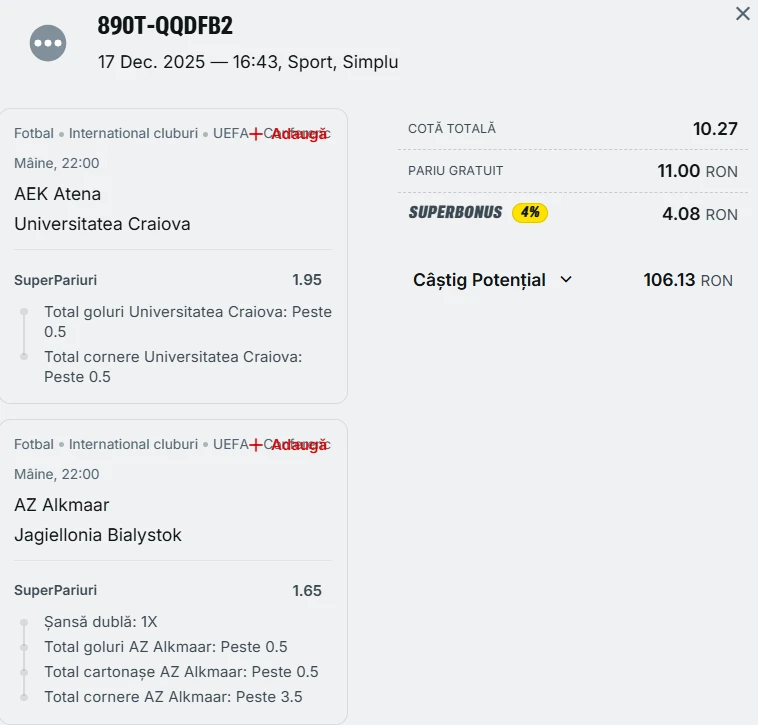Click the Șansă dublă: 1X selection

click(101, 621)
